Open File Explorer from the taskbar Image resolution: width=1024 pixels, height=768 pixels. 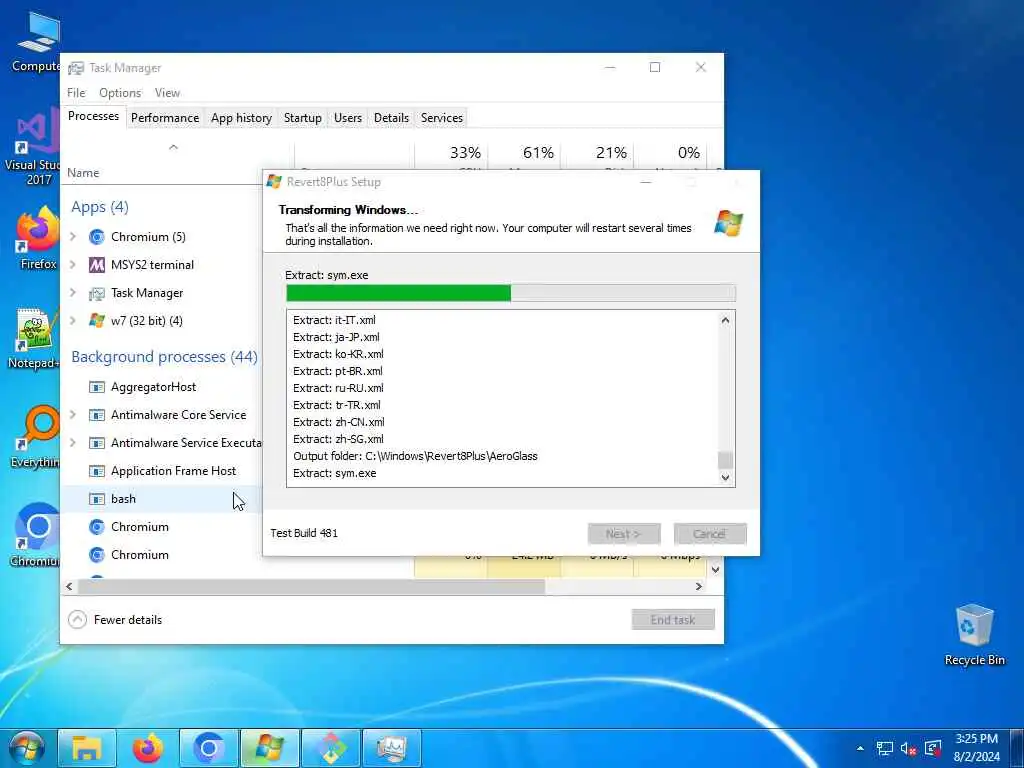click(x=87, y=748)
